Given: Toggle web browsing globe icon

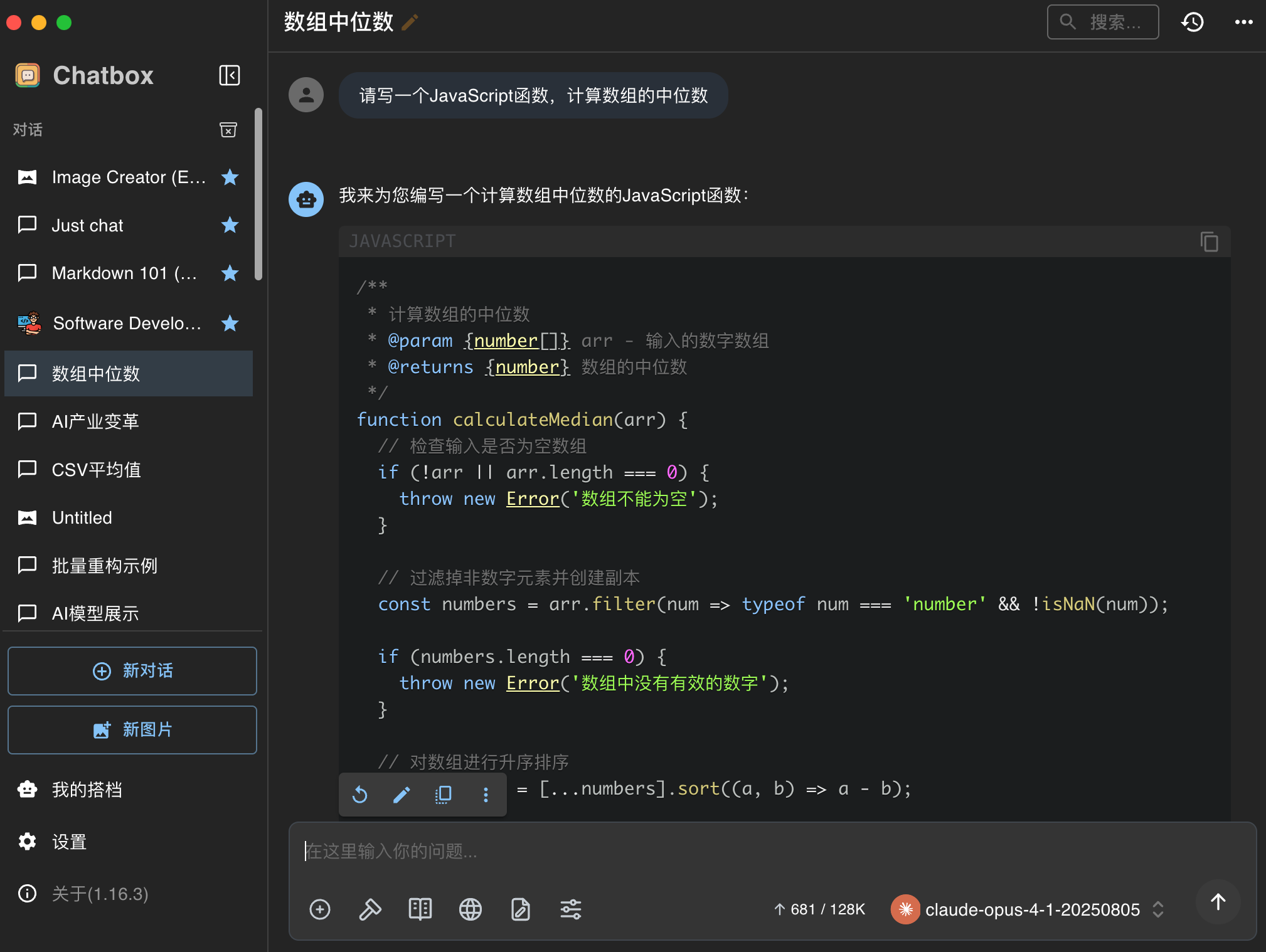Looking at the screenshot, I should tap(471, 909).
